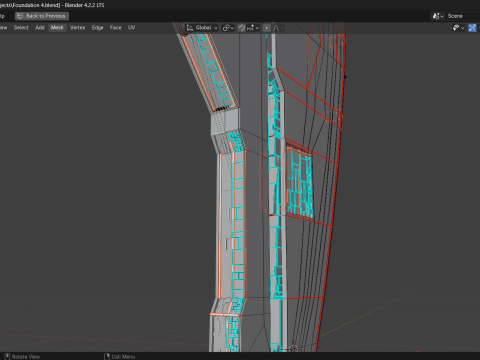The height and width of the screenshot is (360, 480).
Task: Open the Edge menu
Action: point(97,28)
